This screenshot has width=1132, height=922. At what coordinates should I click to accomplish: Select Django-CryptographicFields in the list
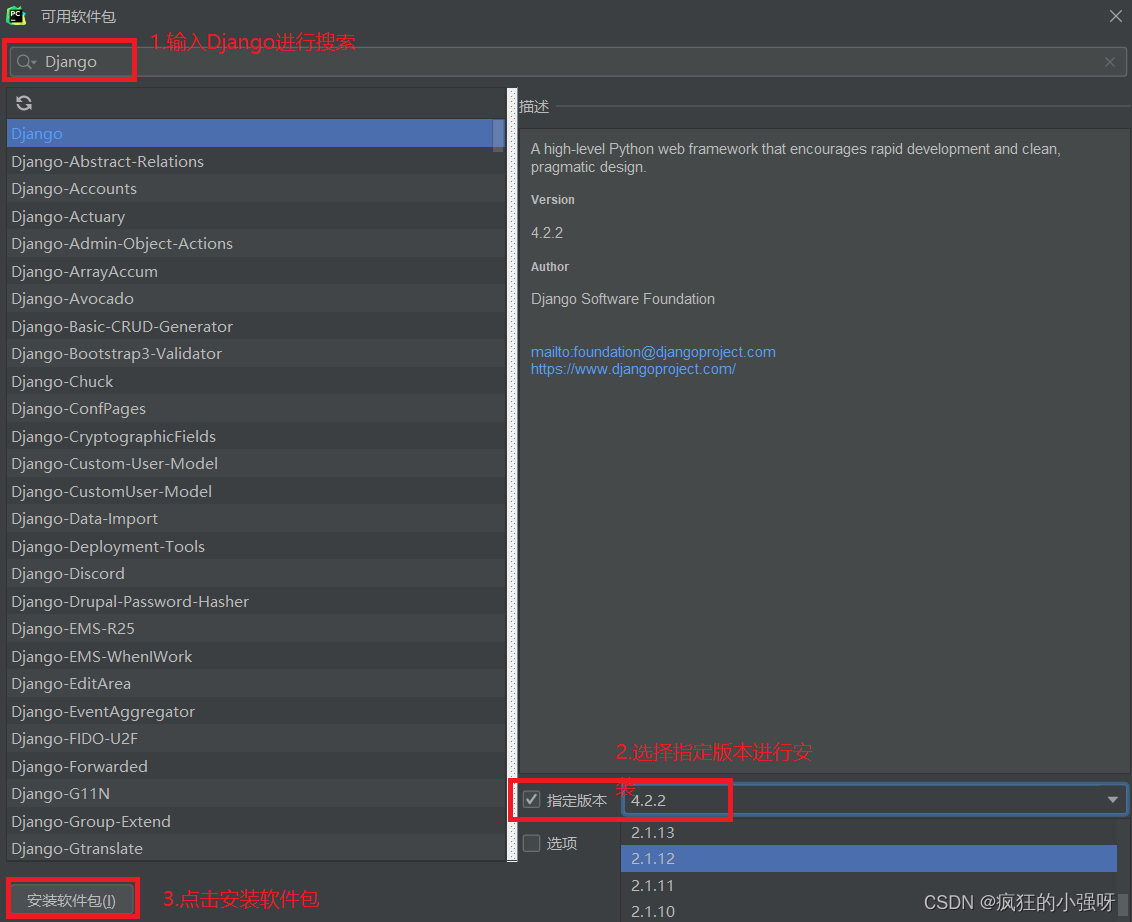coord(256,436)
